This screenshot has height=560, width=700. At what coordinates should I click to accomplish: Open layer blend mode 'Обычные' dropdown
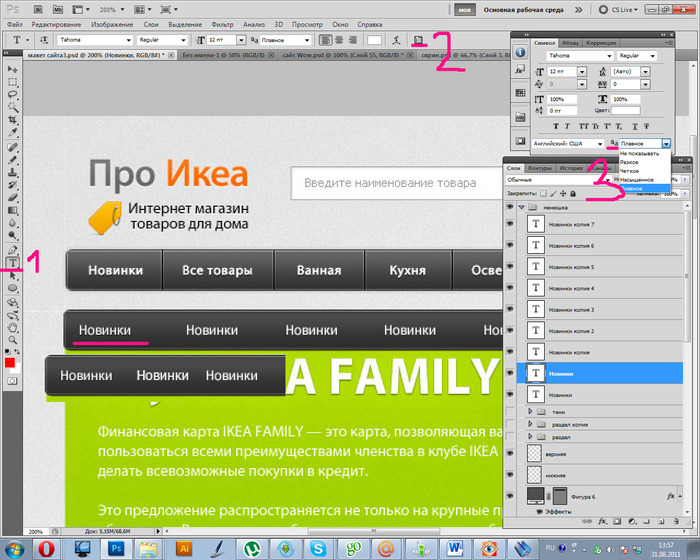[558, 180]
